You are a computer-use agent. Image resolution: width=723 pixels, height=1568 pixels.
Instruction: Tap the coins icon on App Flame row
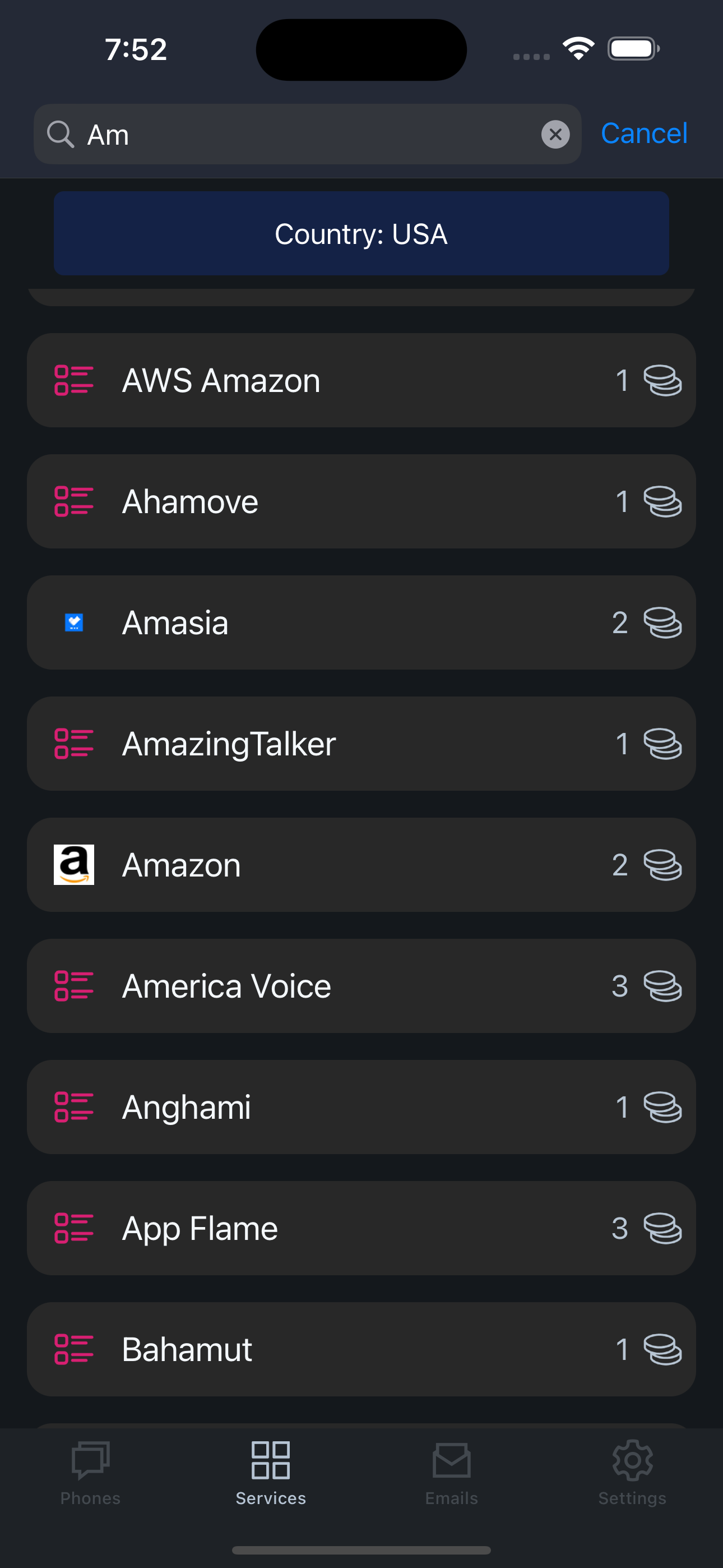coord(662,1228)
